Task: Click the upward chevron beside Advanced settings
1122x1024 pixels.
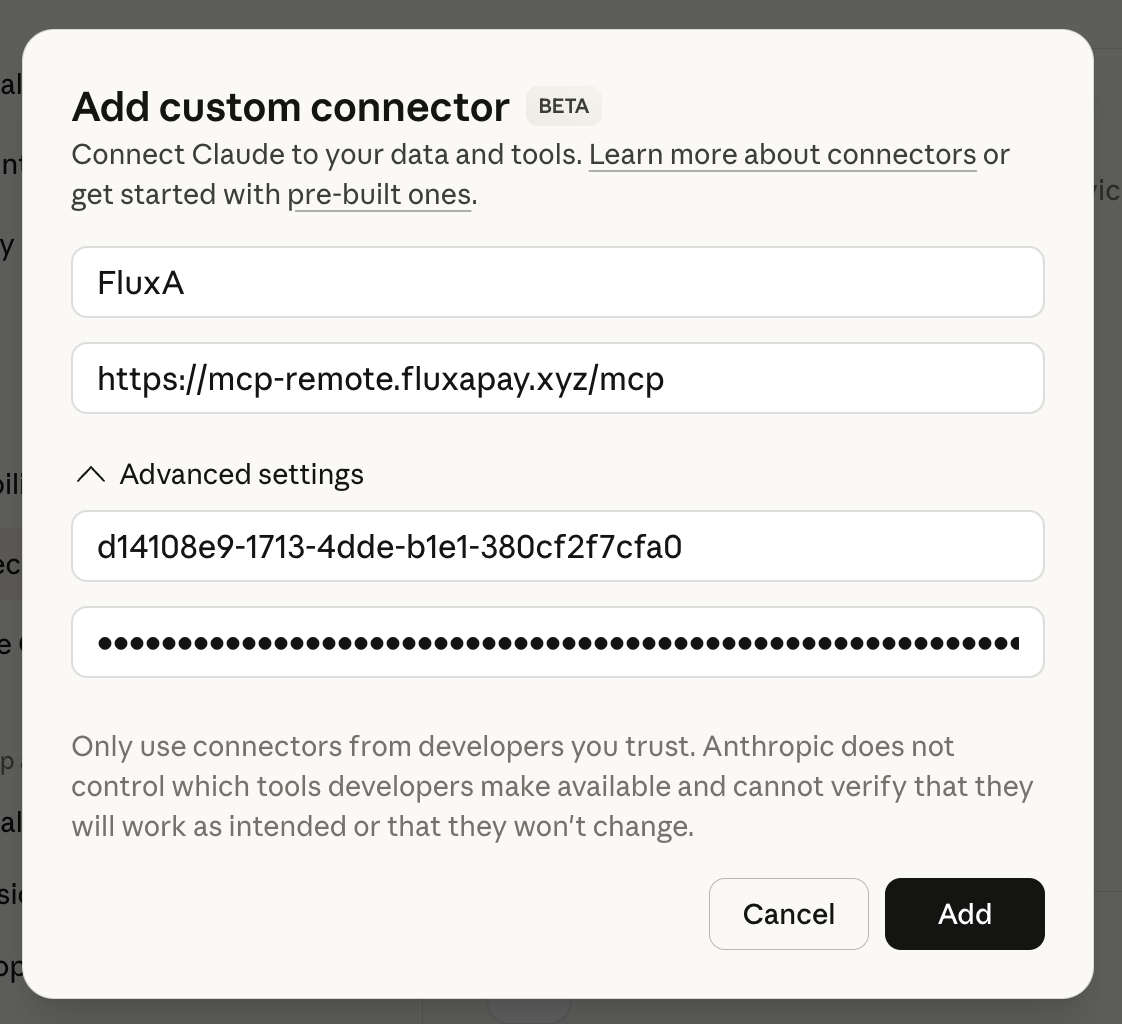Action: click(x=91, y=474)
